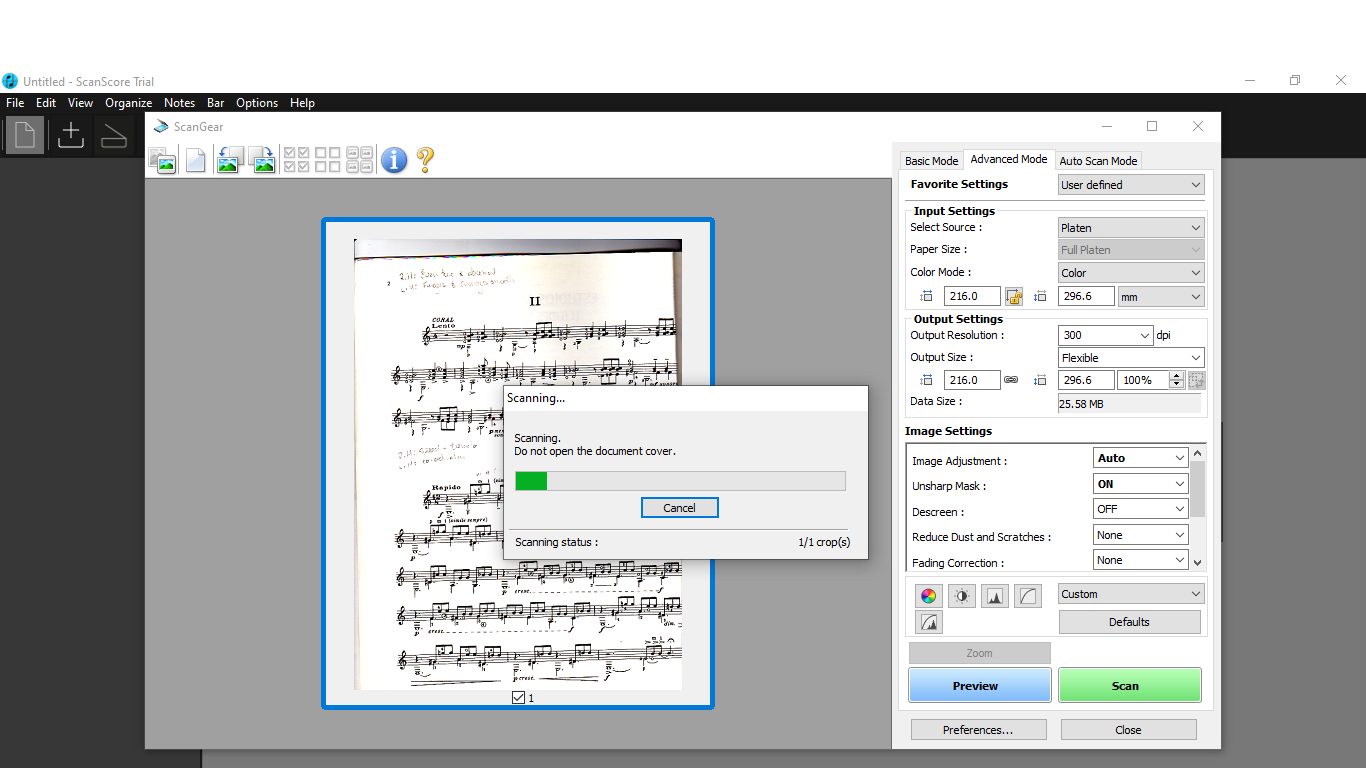Click the select all frames icon
Image resolution: width=1366 pixels, height=768 pixels.
tap(297, 160)
